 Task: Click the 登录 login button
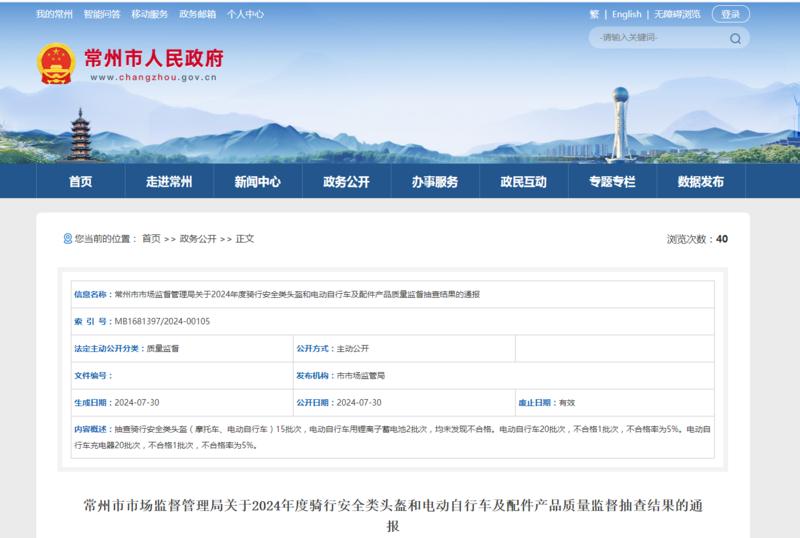(x=731, y=14)
